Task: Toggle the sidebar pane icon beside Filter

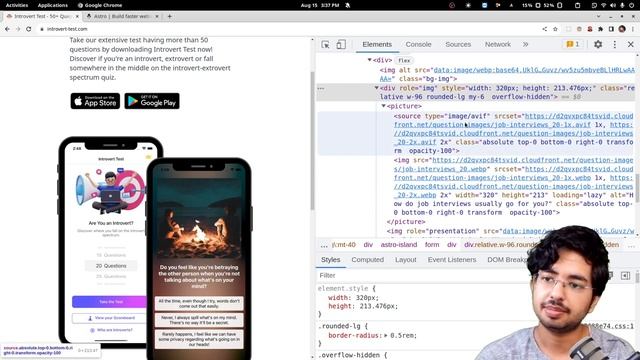Action: click(x=625, y=276)
